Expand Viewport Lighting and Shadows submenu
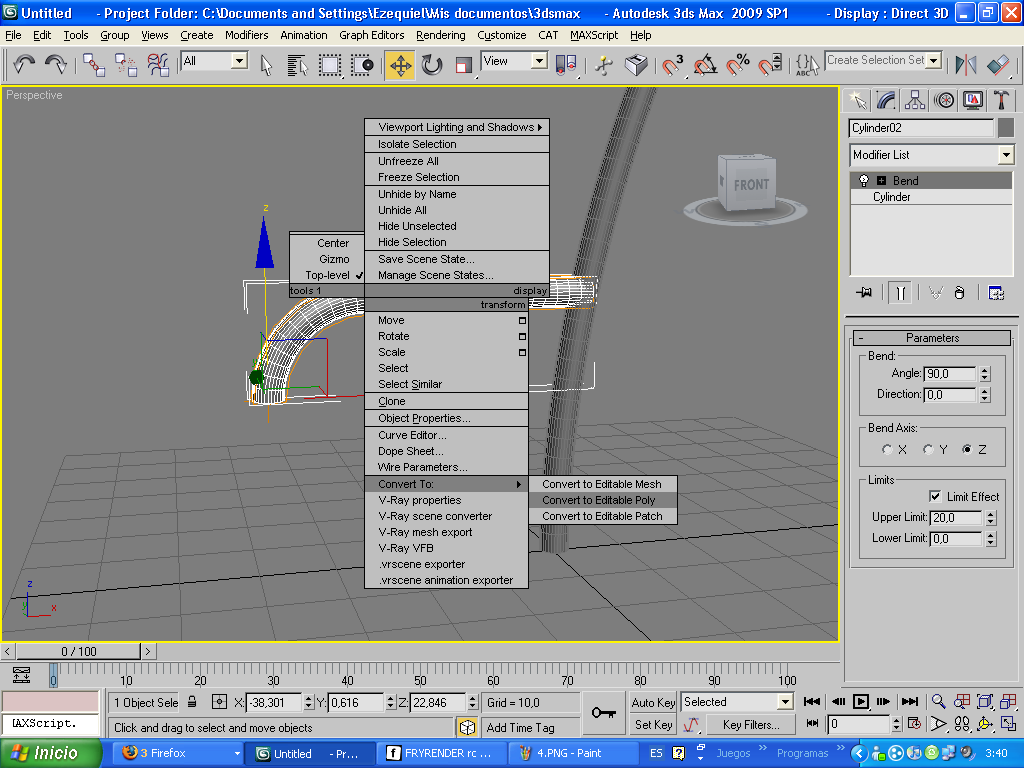 click(x=456, y=127)
